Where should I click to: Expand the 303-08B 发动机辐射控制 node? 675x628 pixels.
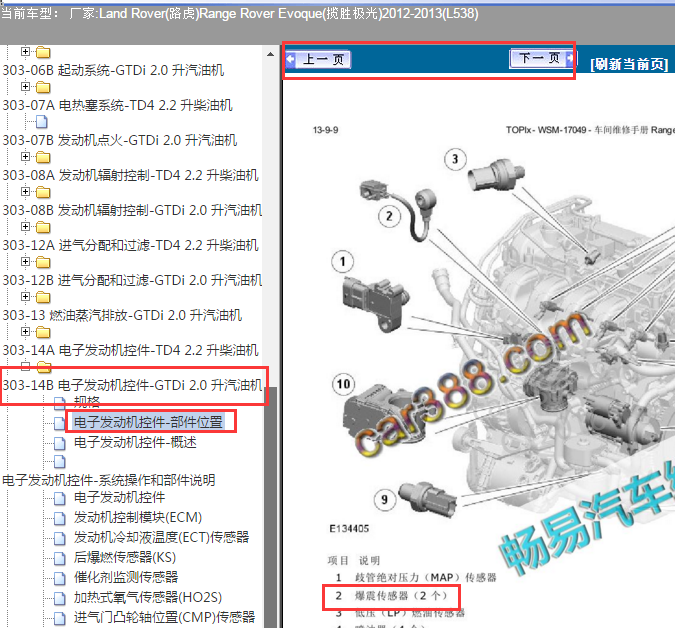[25, 191]
